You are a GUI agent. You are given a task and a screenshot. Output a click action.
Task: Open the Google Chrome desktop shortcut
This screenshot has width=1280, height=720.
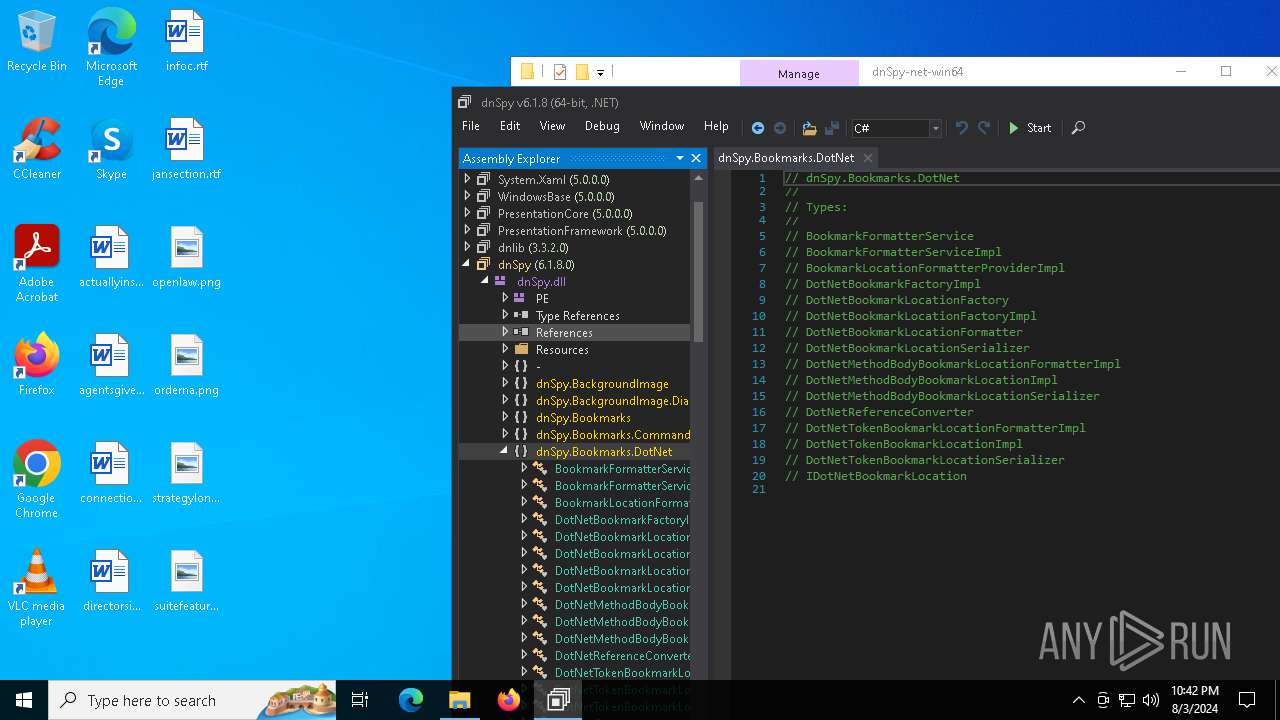tap(37, 479)
